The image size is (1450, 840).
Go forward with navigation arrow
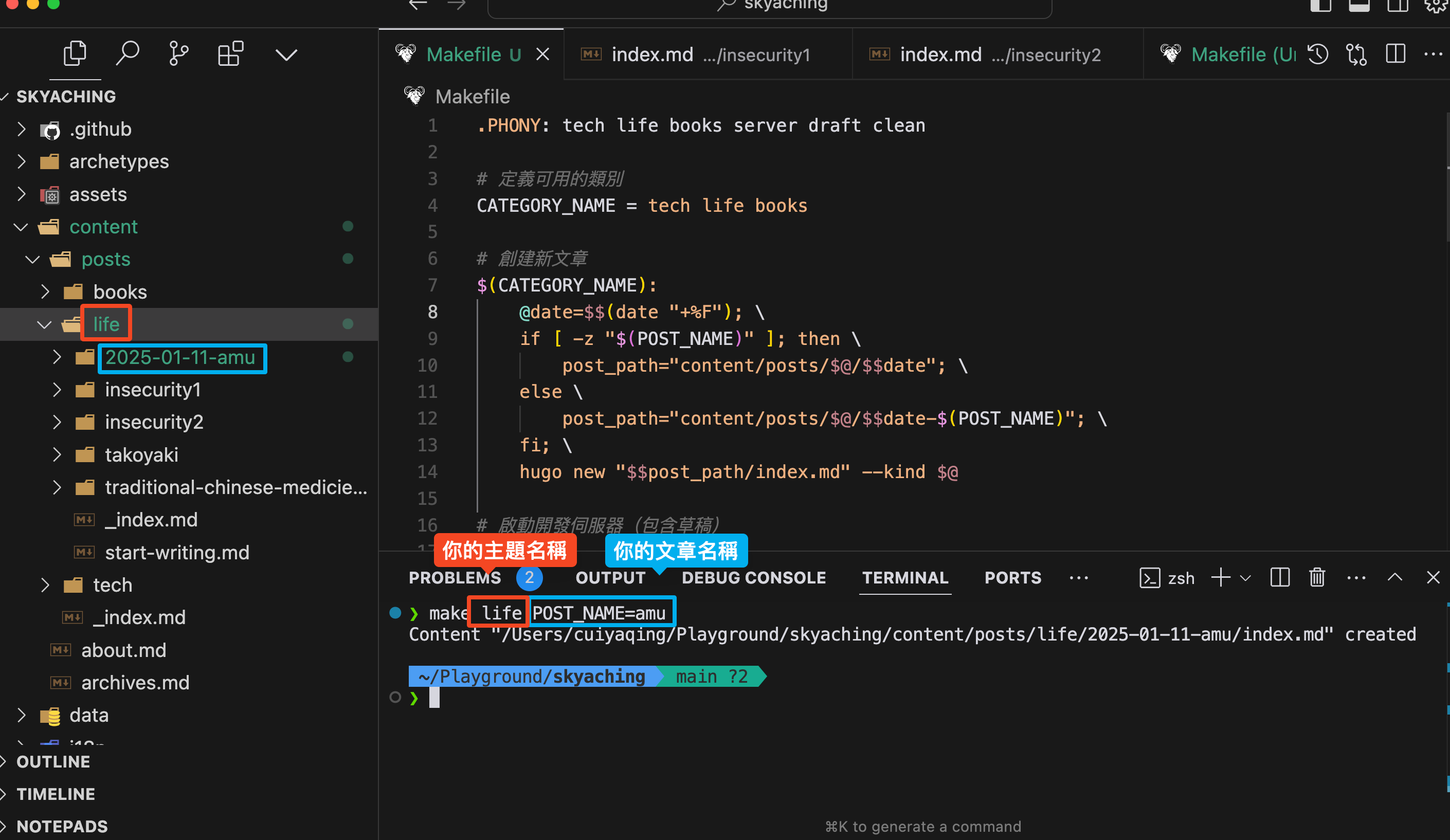[x=456, y=5]
